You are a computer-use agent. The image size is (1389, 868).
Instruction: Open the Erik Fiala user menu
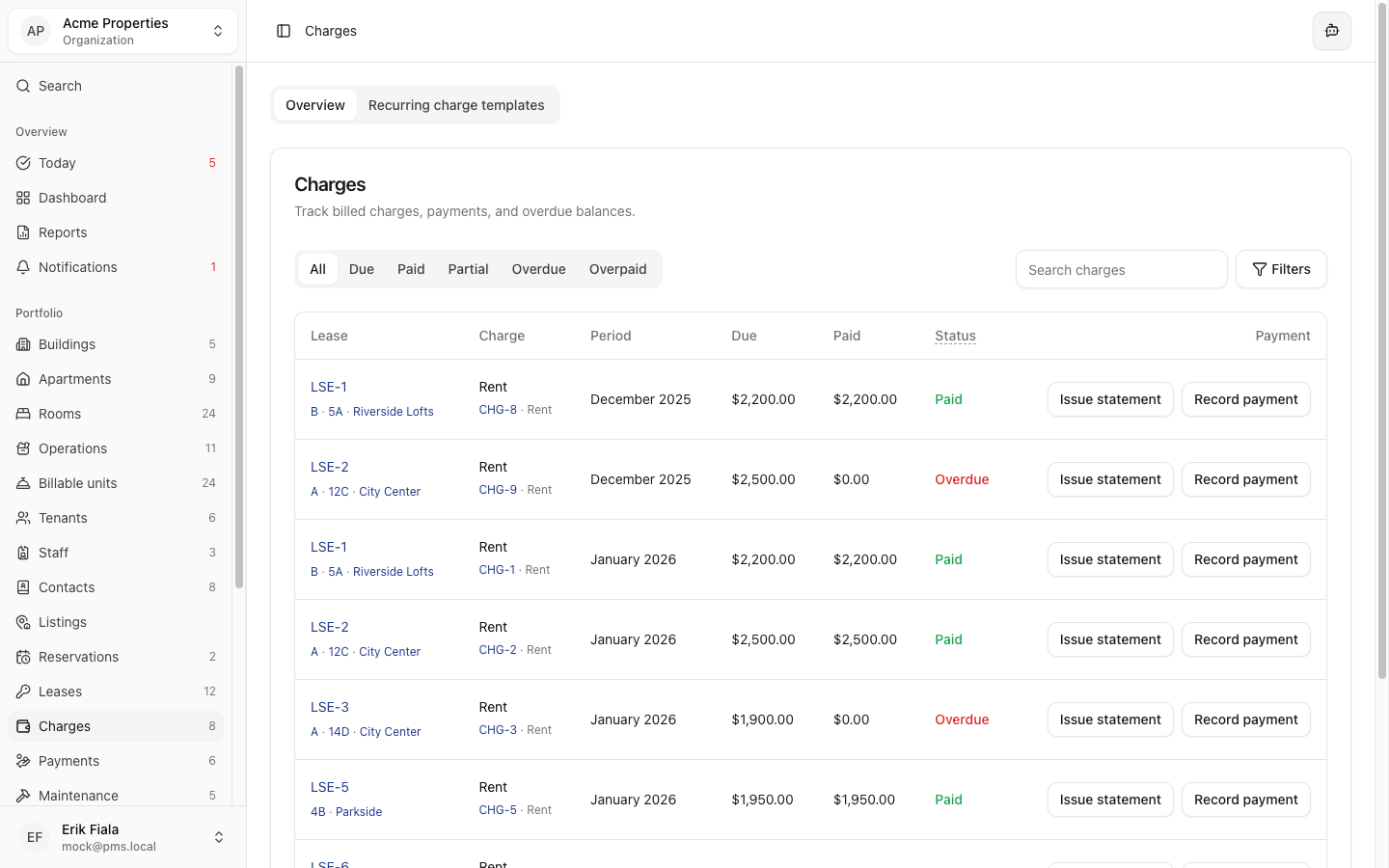123,837
